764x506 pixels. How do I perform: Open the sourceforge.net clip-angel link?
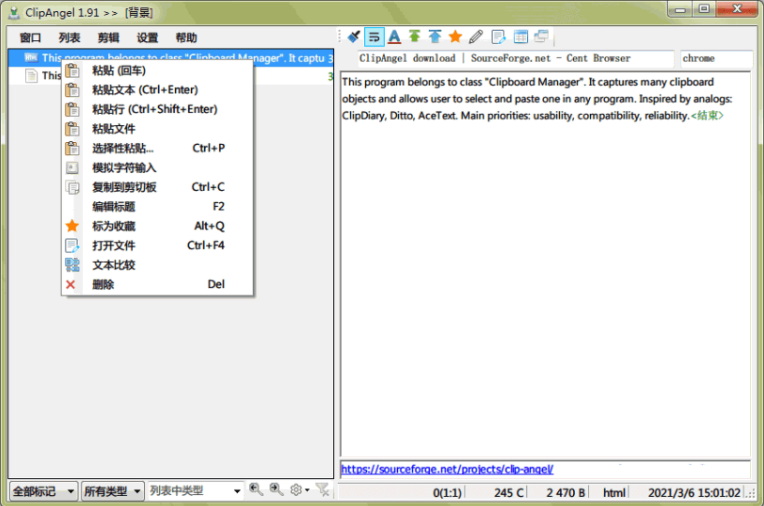tap(447, 469)
